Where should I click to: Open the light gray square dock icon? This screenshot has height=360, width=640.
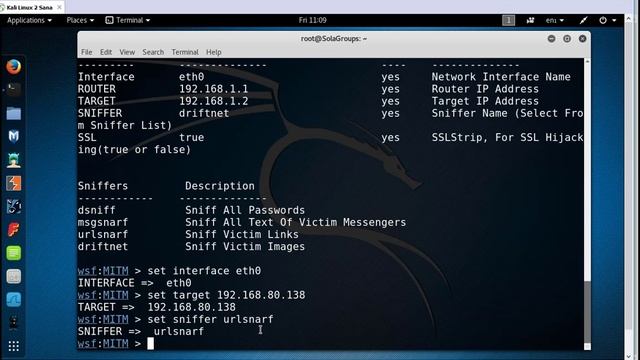pos(13,276)
